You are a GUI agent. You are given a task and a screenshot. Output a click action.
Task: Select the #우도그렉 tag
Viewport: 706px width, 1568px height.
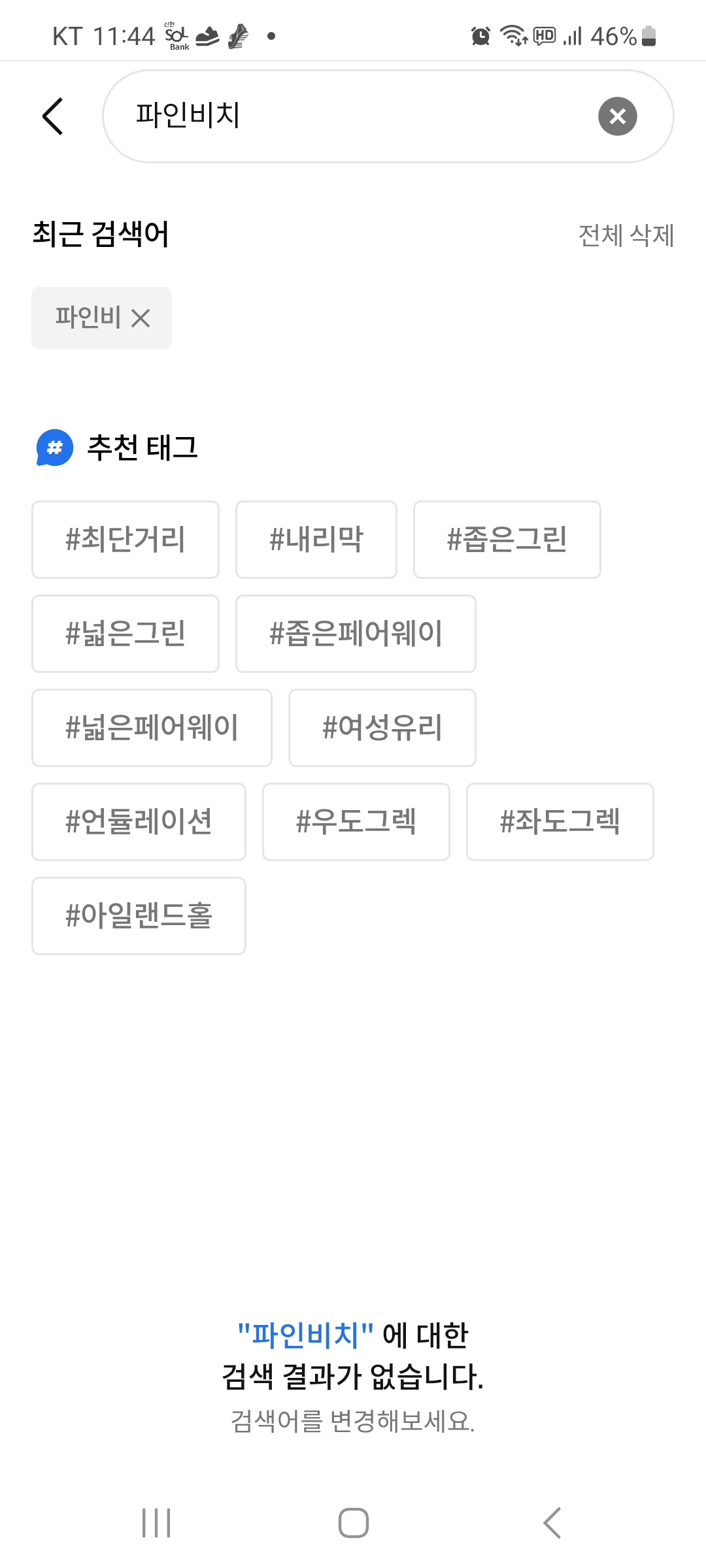(x=356, y=822)
